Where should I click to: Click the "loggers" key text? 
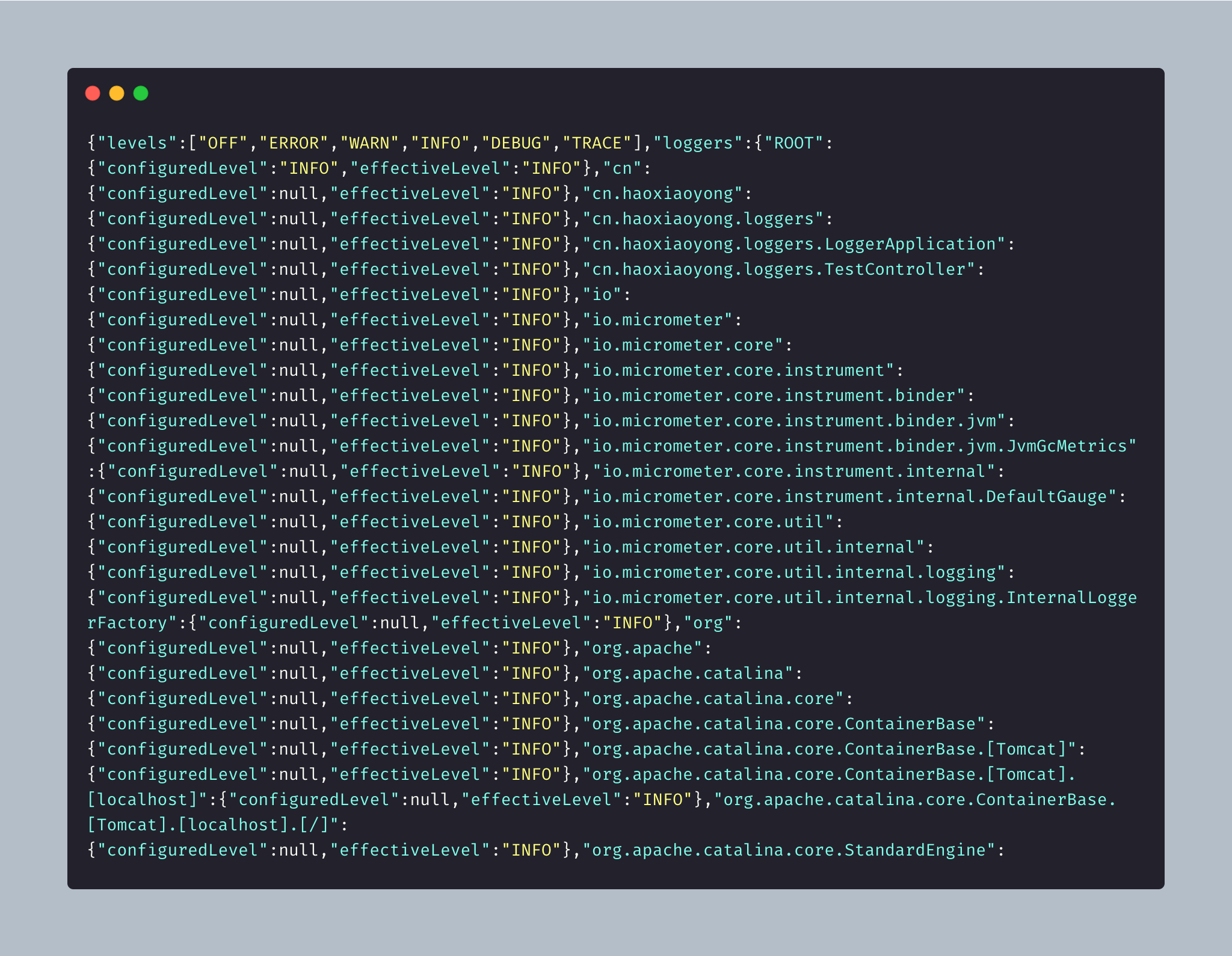click(x=698, y=143)
